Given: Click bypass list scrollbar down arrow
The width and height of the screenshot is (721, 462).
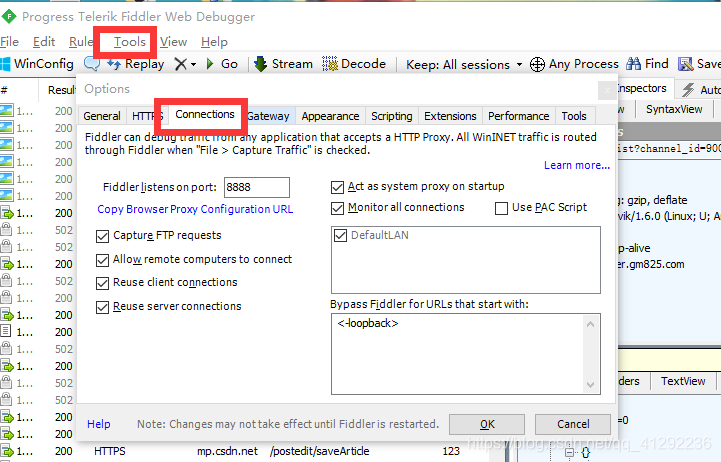Looking at the screenshot, I should 591,385.
